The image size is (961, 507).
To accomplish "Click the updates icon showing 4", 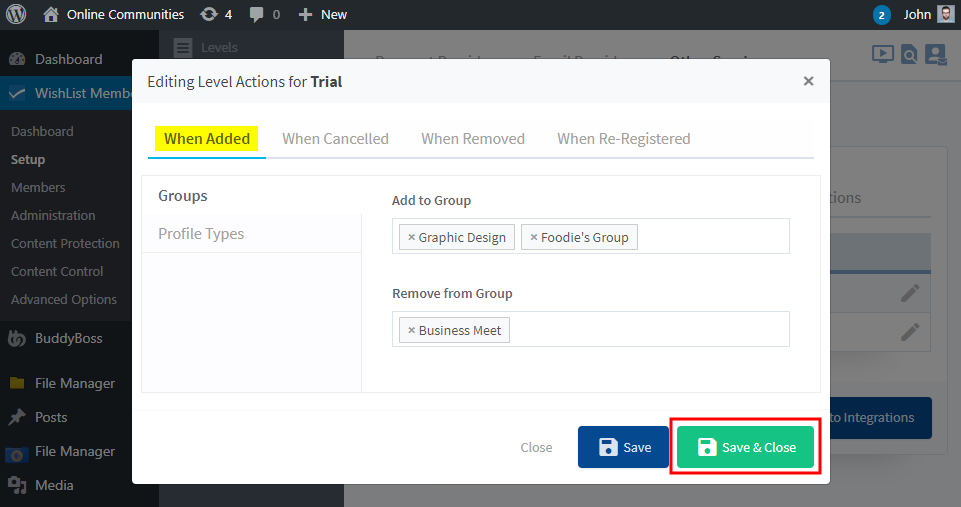I will point(208,14).
